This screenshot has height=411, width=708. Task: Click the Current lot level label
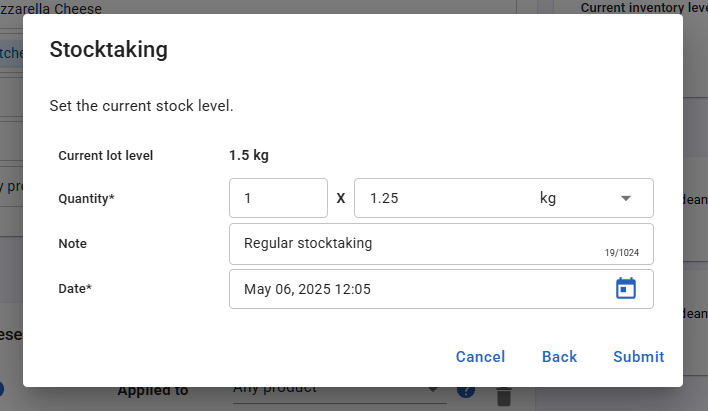106,155
